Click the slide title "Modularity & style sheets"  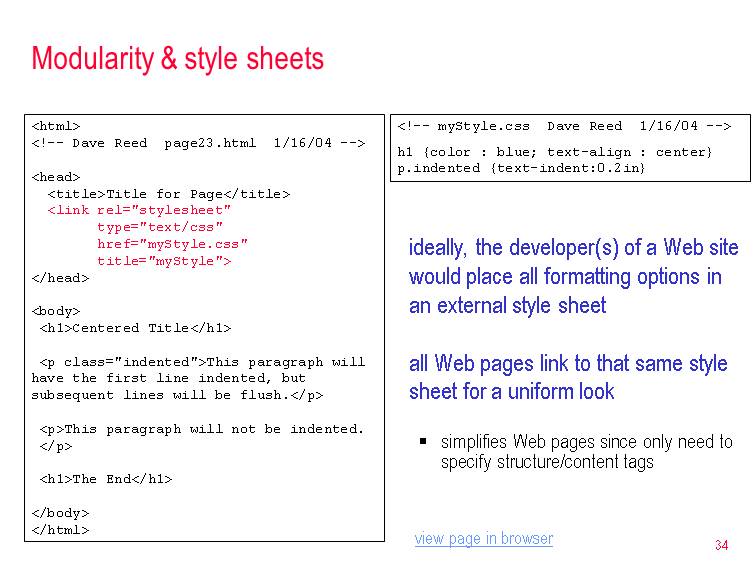point(178,59)
